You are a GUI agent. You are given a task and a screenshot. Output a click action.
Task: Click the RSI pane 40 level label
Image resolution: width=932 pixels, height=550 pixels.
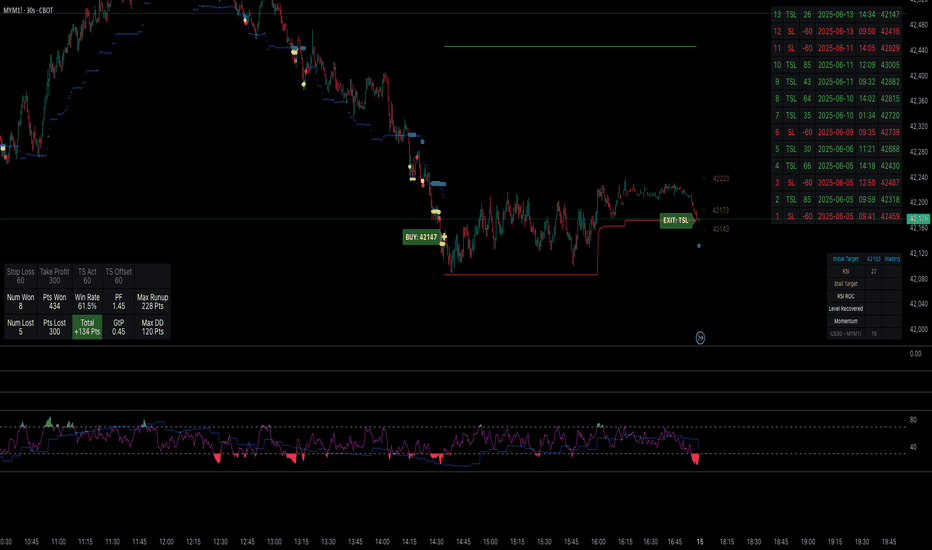[x=913, y=447]
